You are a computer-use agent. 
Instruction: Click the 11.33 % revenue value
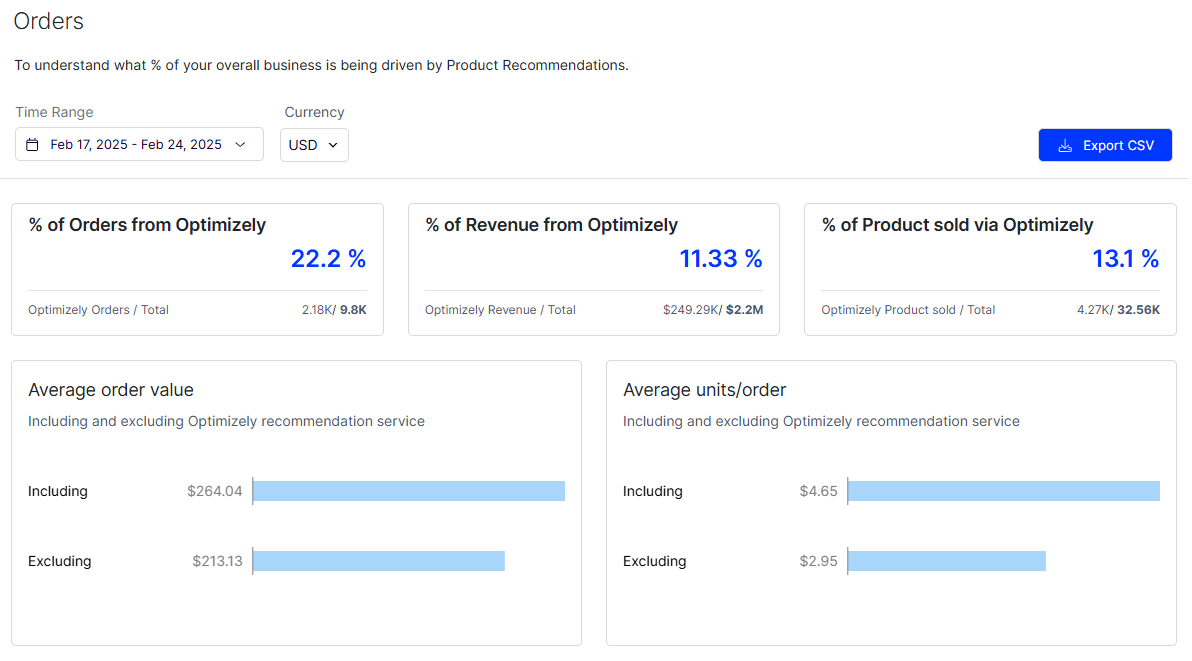pyautogui.click(x=721, y=258)
